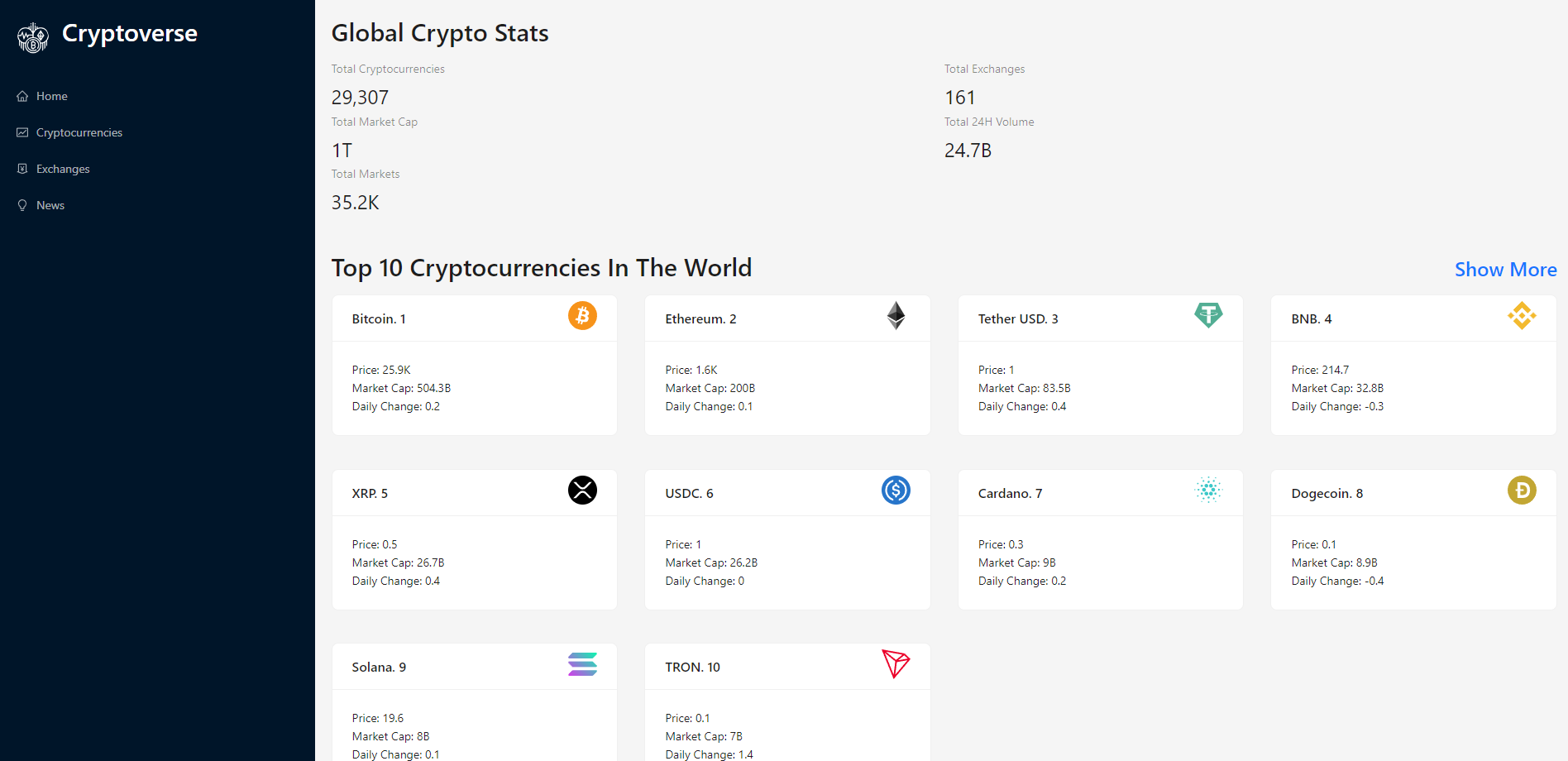Viewport: 1568px width, 761px height.
Task: Click the Dogecoin logo icon
Action: point(1522,491)
